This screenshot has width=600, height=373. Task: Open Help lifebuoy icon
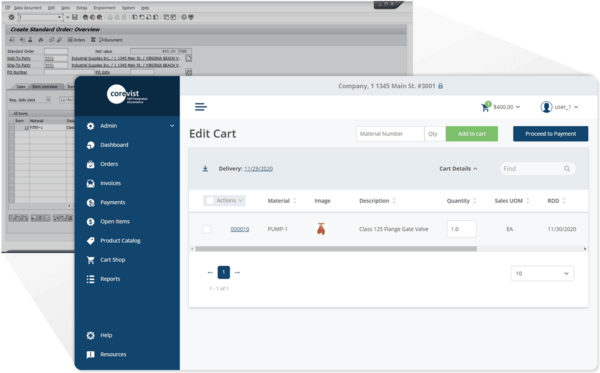pos(90,336)
